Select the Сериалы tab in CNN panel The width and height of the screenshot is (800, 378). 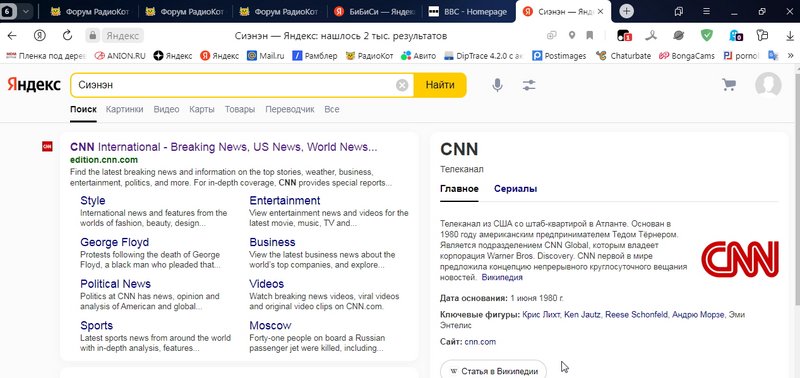[x=515, y=189]
